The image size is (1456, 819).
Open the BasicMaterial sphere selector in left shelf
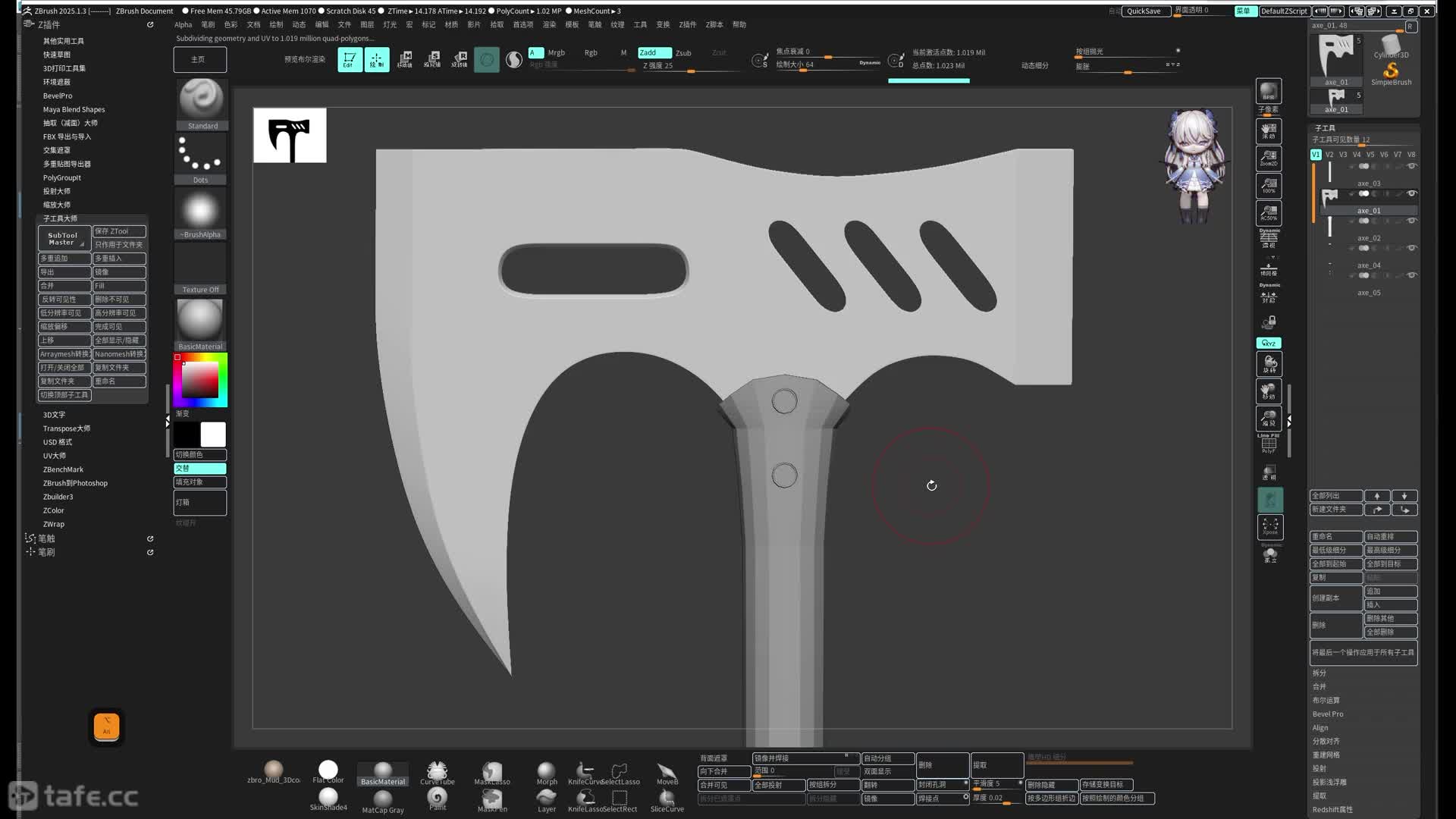201,324
